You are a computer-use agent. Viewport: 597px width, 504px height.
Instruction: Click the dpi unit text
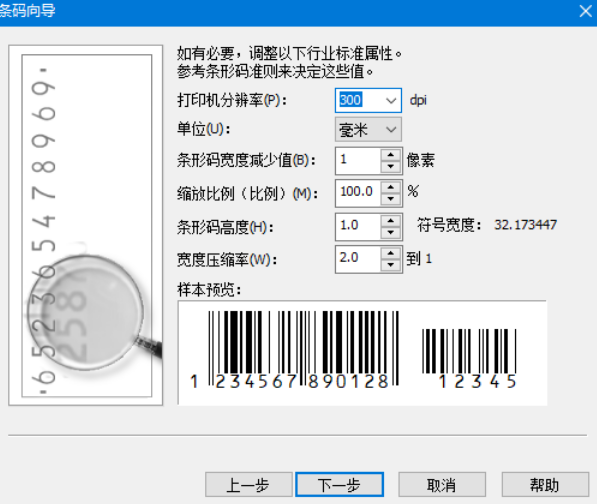coord(418,100)
